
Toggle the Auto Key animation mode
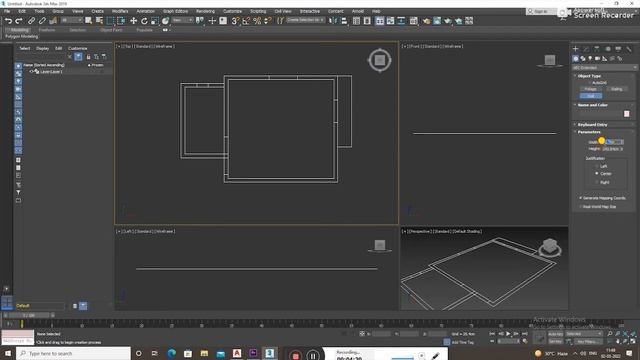click(556, 334)
